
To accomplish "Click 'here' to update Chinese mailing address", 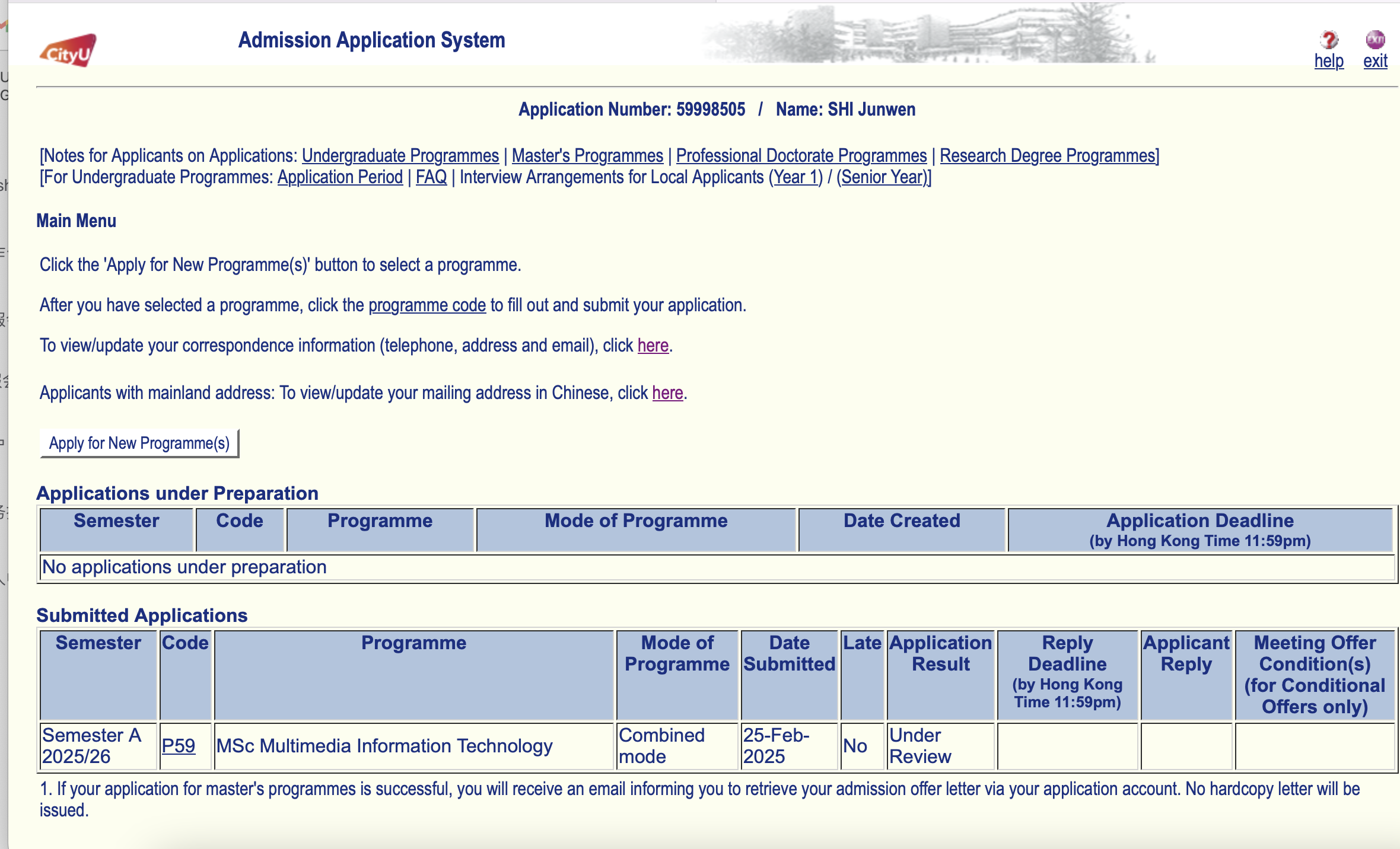I will [667, 393].
